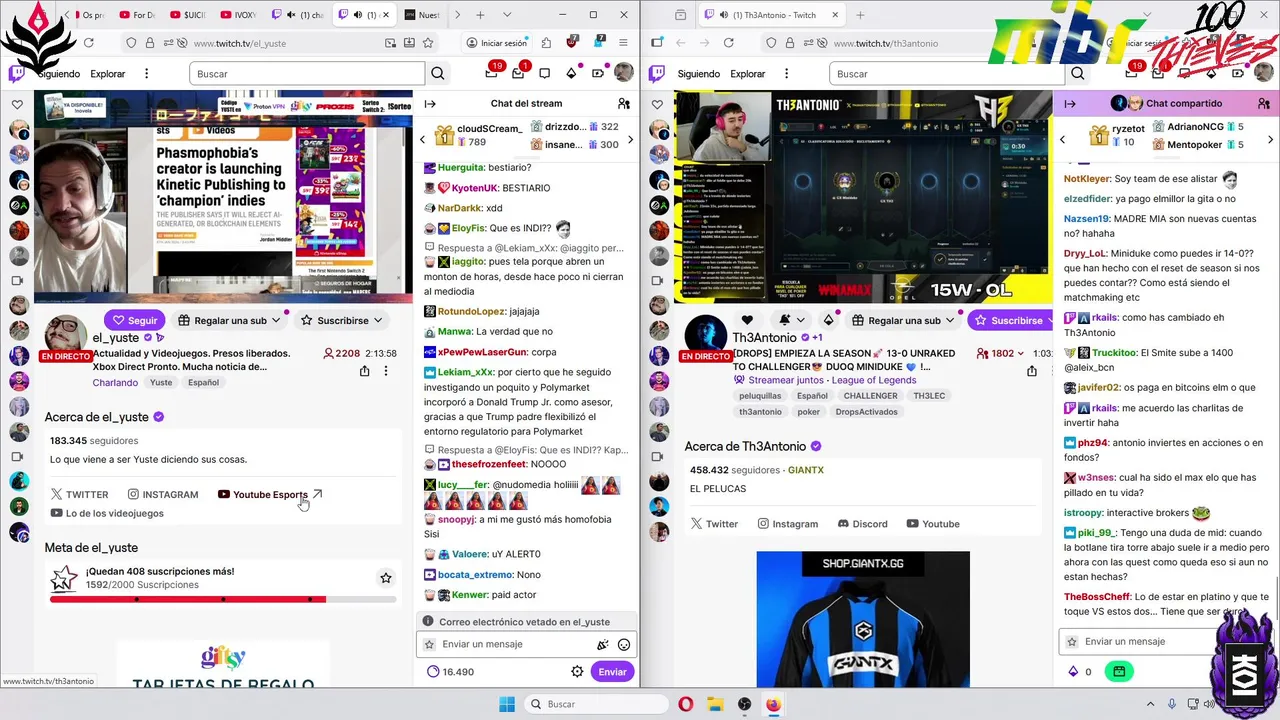The height and width of the screenshot is (720, 1280).
Task: Reload page in Th3Antonio browser window
Action: point(728,43)
